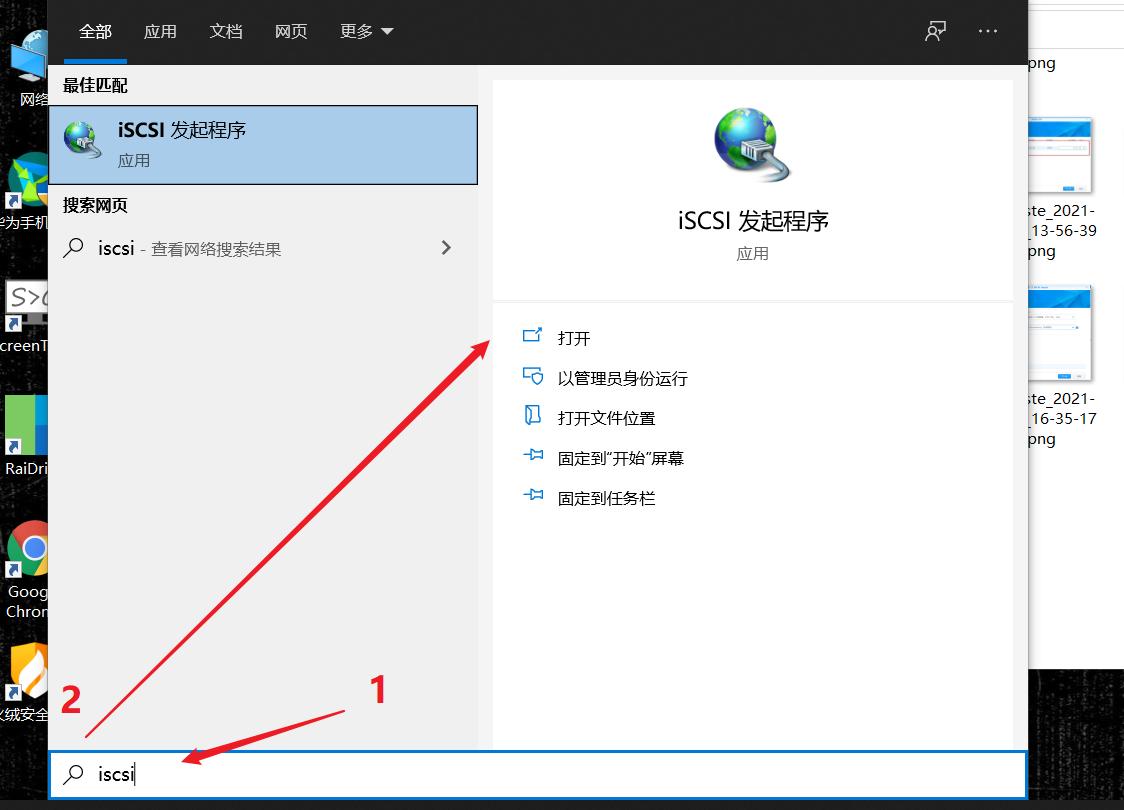Screen dimensions: 1124x810
Task: Switch to the 应用 tab
Action: tap(160, 31)
